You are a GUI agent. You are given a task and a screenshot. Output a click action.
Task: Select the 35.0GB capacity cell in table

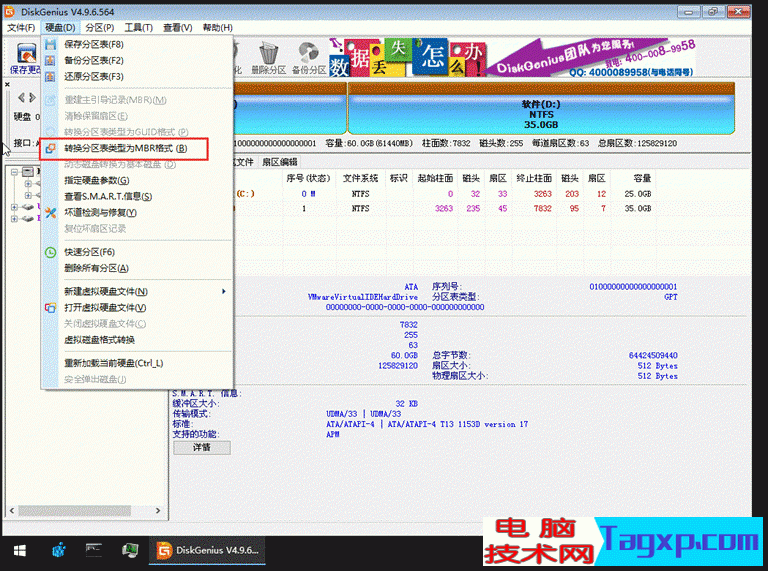[638, 209]
